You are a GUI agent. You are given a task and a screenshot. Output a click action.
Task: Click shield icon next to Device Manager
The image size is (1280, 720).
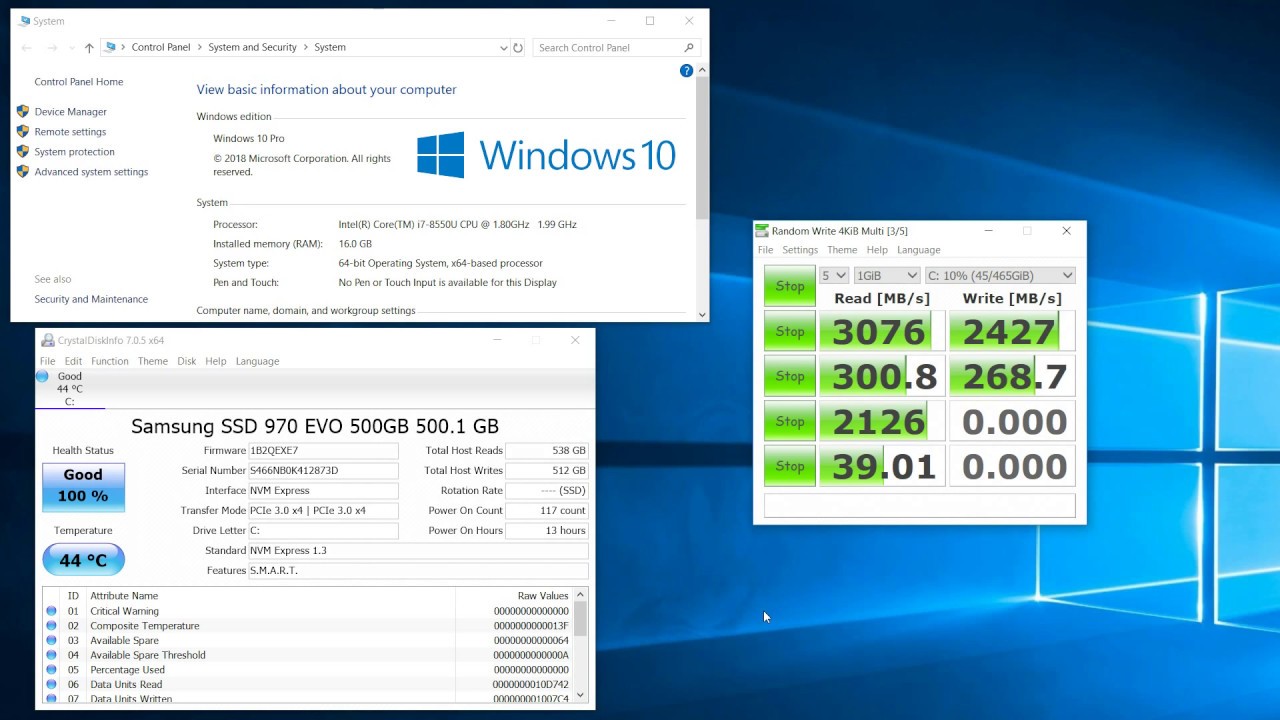coord(23,111)
